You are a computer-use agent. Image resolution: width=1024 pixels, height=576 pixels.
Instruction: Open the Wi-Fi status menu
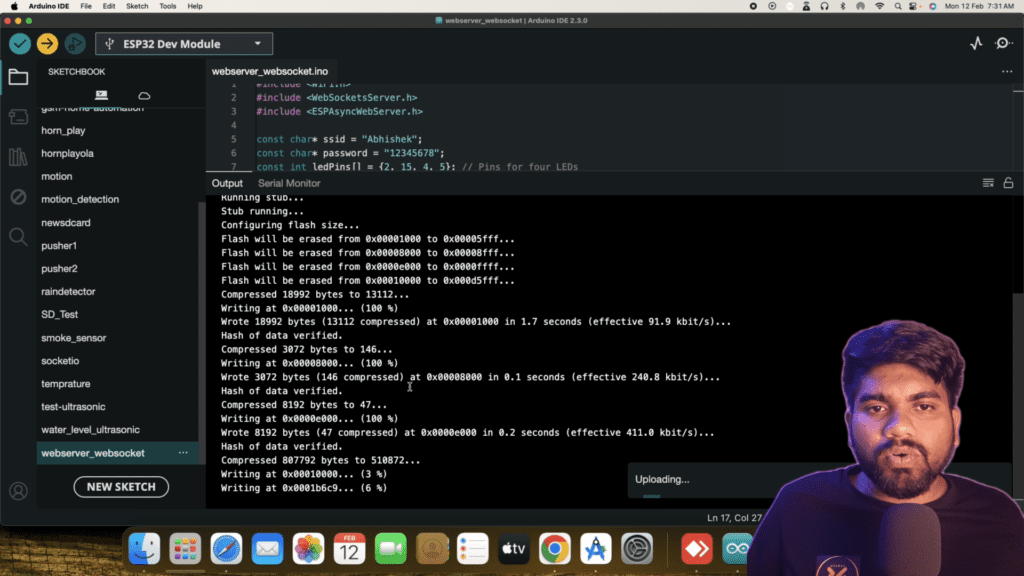pyautogui.click(x=880, y=6)
